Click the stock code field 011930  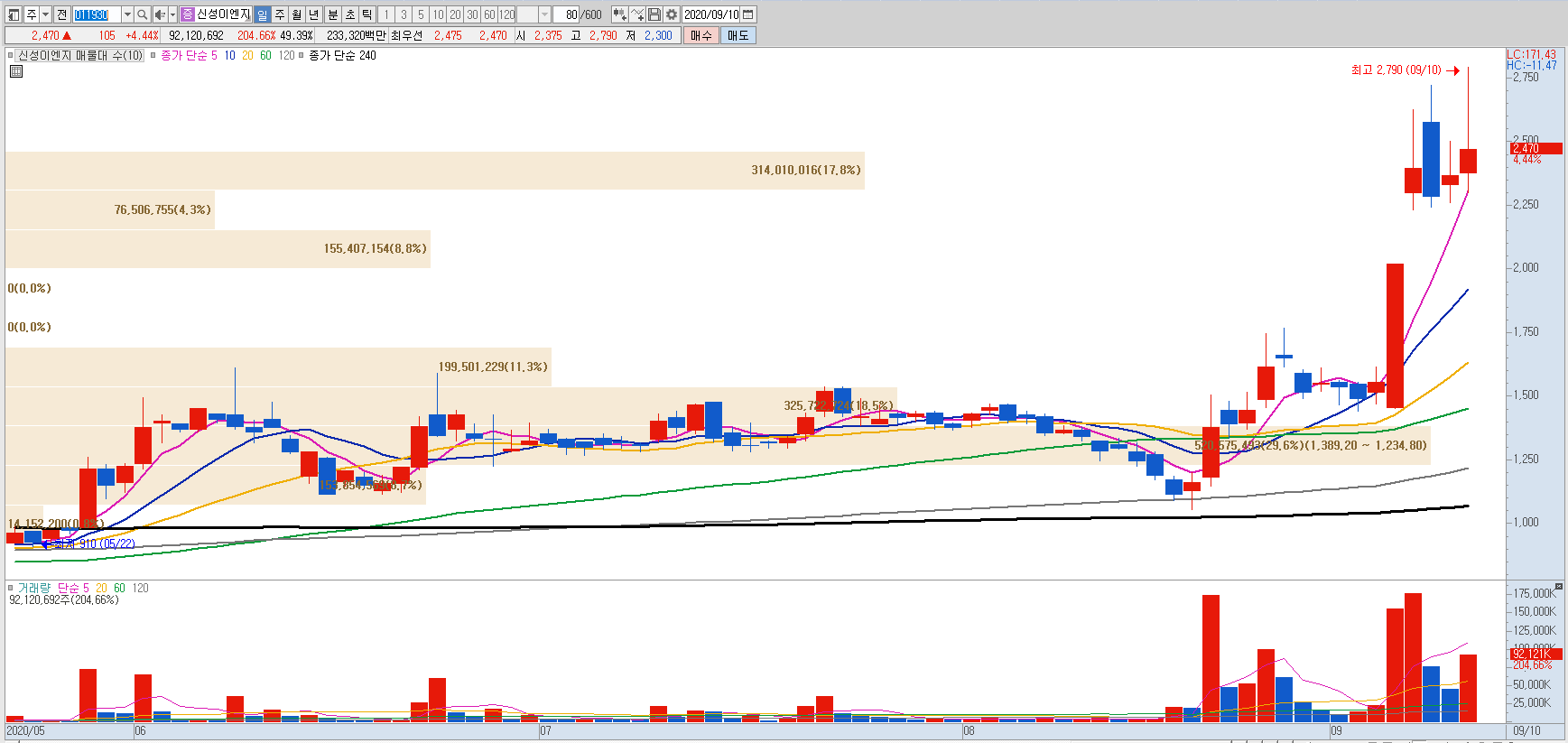[x=97, y=14]
